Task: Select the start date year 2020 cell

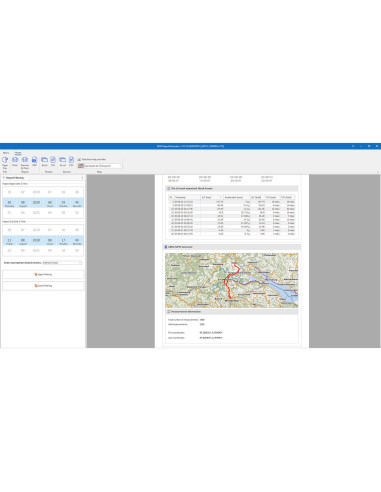Action: (36, 203)
